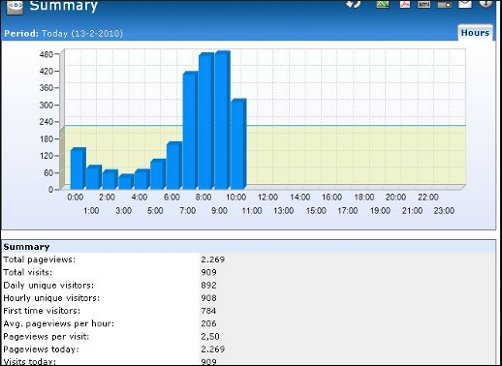Switch to the Hours tab
The height and width of the screenshot is (366, 502).
475,33
